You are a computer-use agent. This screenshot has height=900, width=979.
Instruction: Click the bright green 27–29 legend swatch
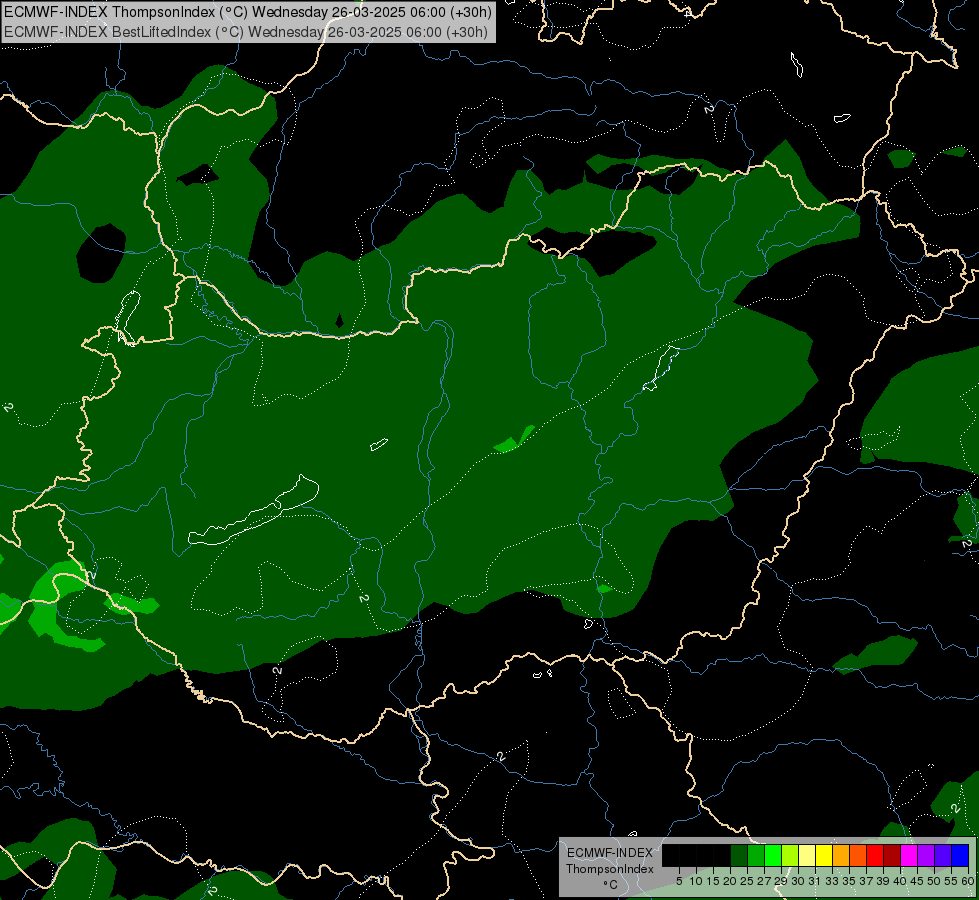point(773,855)
